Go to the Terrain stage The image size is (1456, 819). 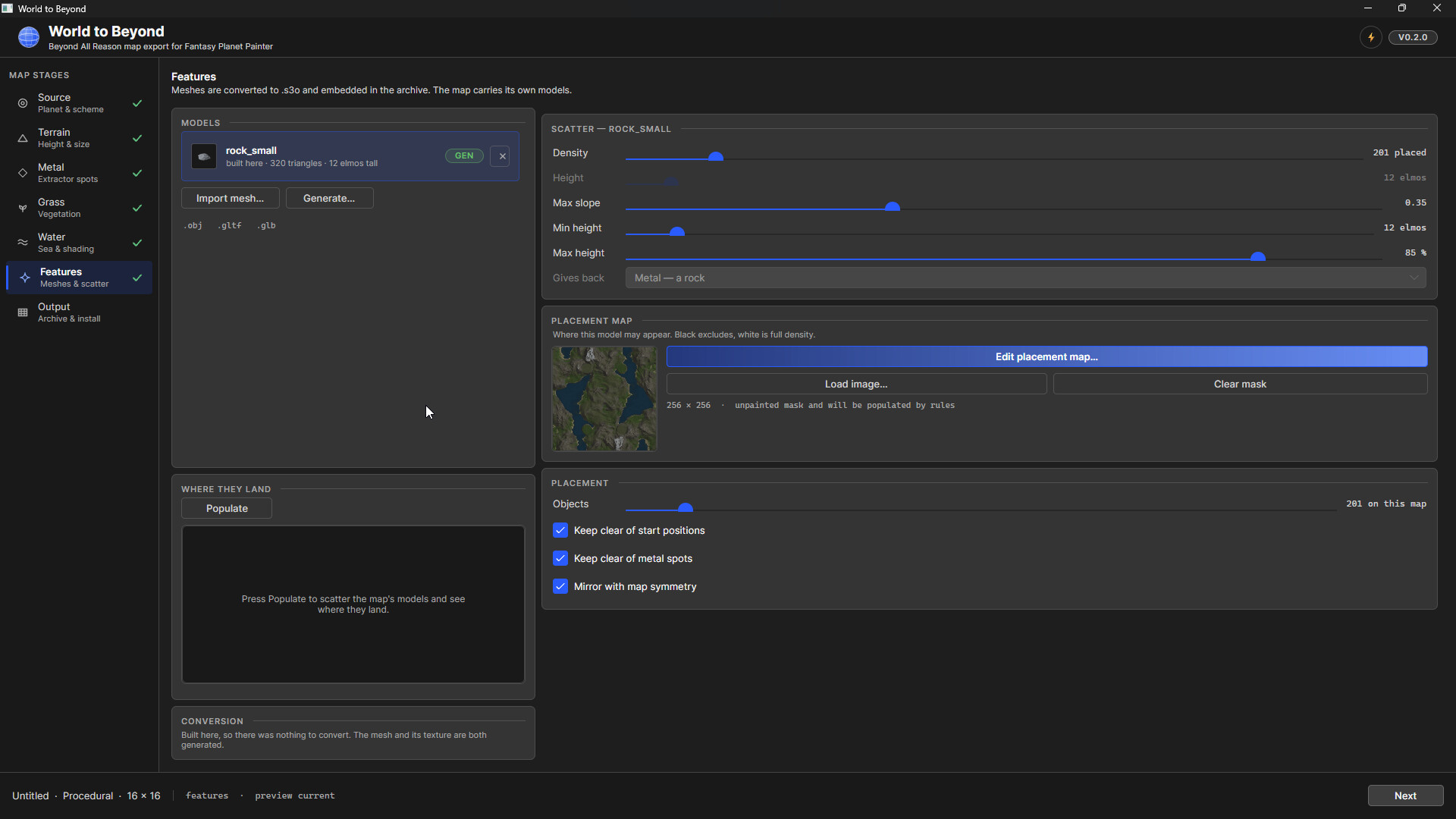point(79,138)
